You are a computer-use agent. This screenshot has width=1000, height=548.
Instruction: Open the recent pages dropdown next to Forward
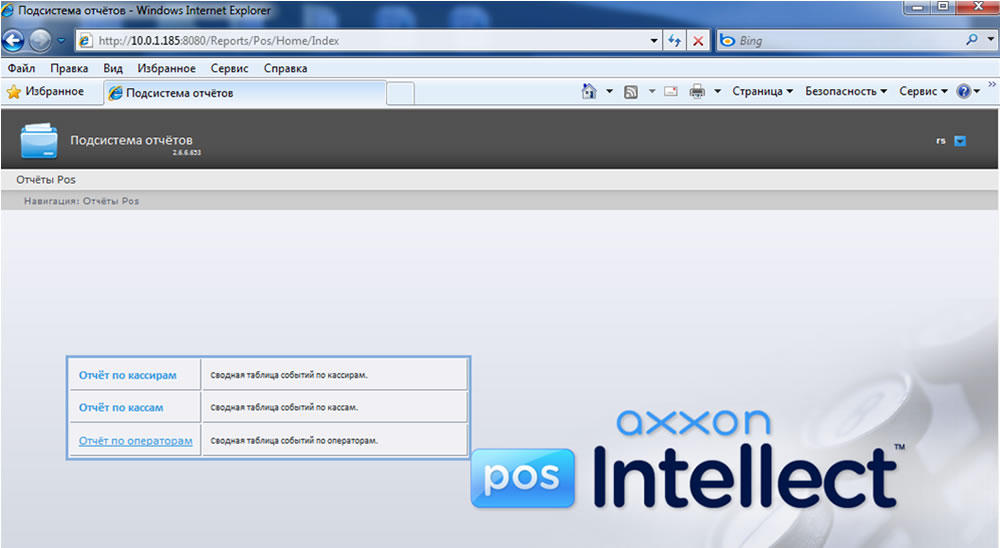[61, 41]
